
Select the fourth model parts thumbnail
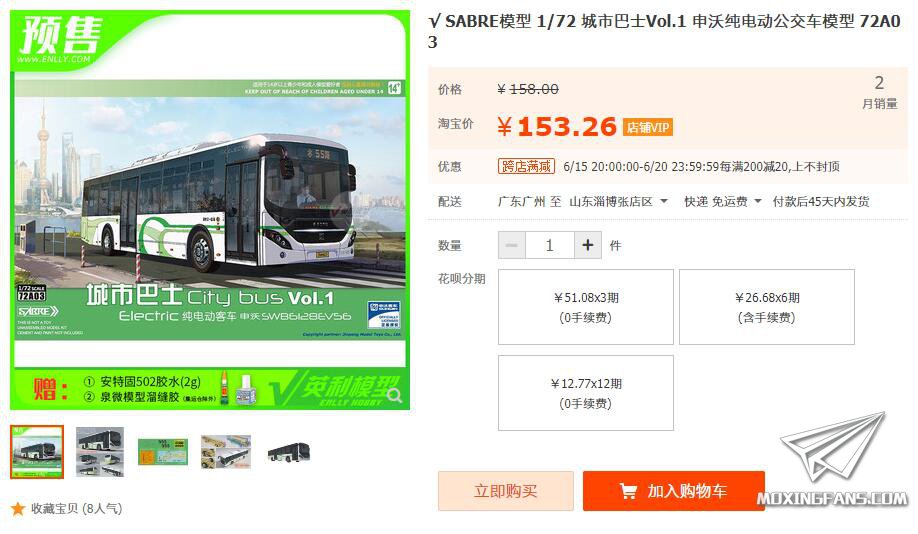click(x=226, y=452)
